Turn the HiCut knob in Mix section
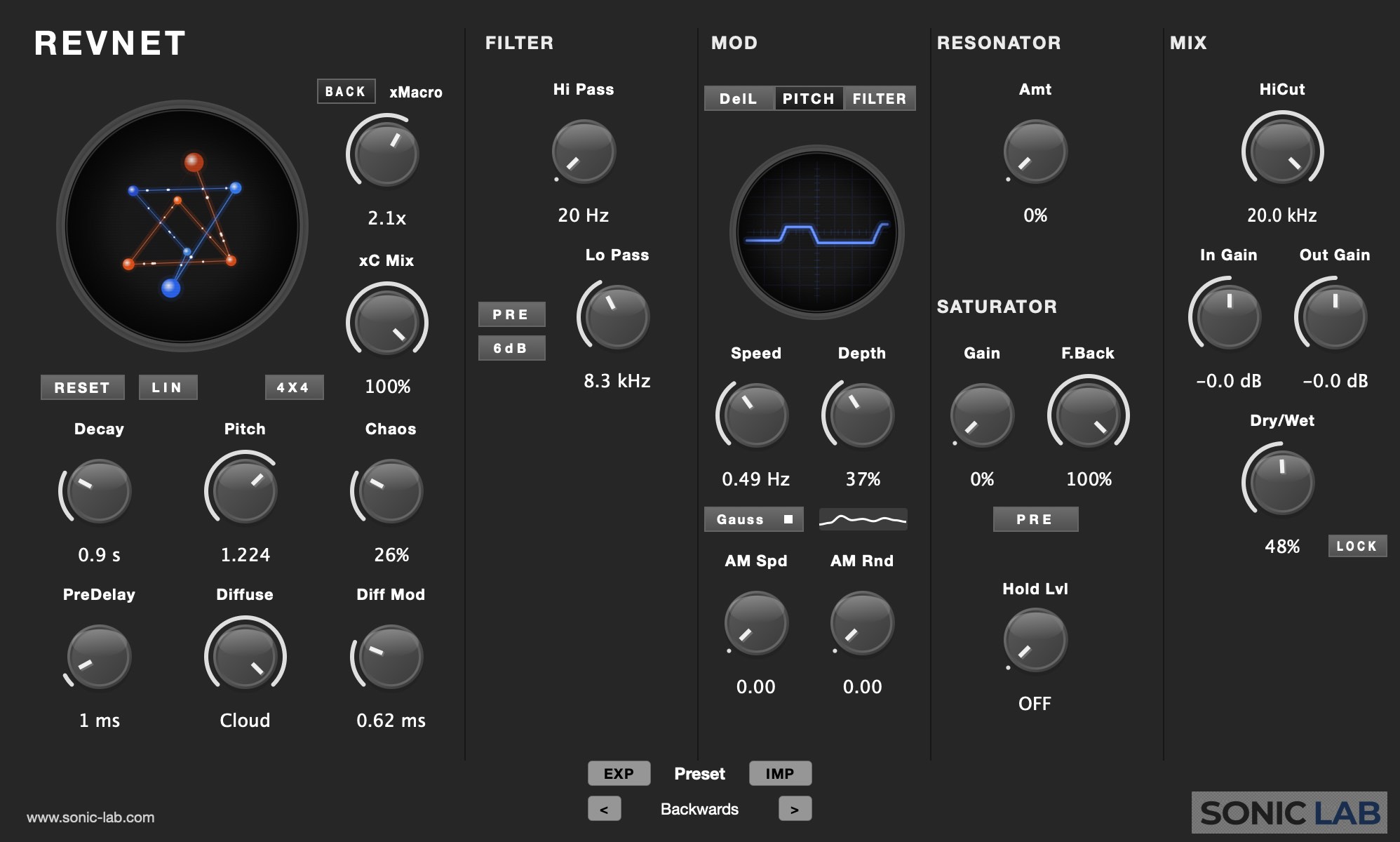1400x842 pixels. point(1281,149)
